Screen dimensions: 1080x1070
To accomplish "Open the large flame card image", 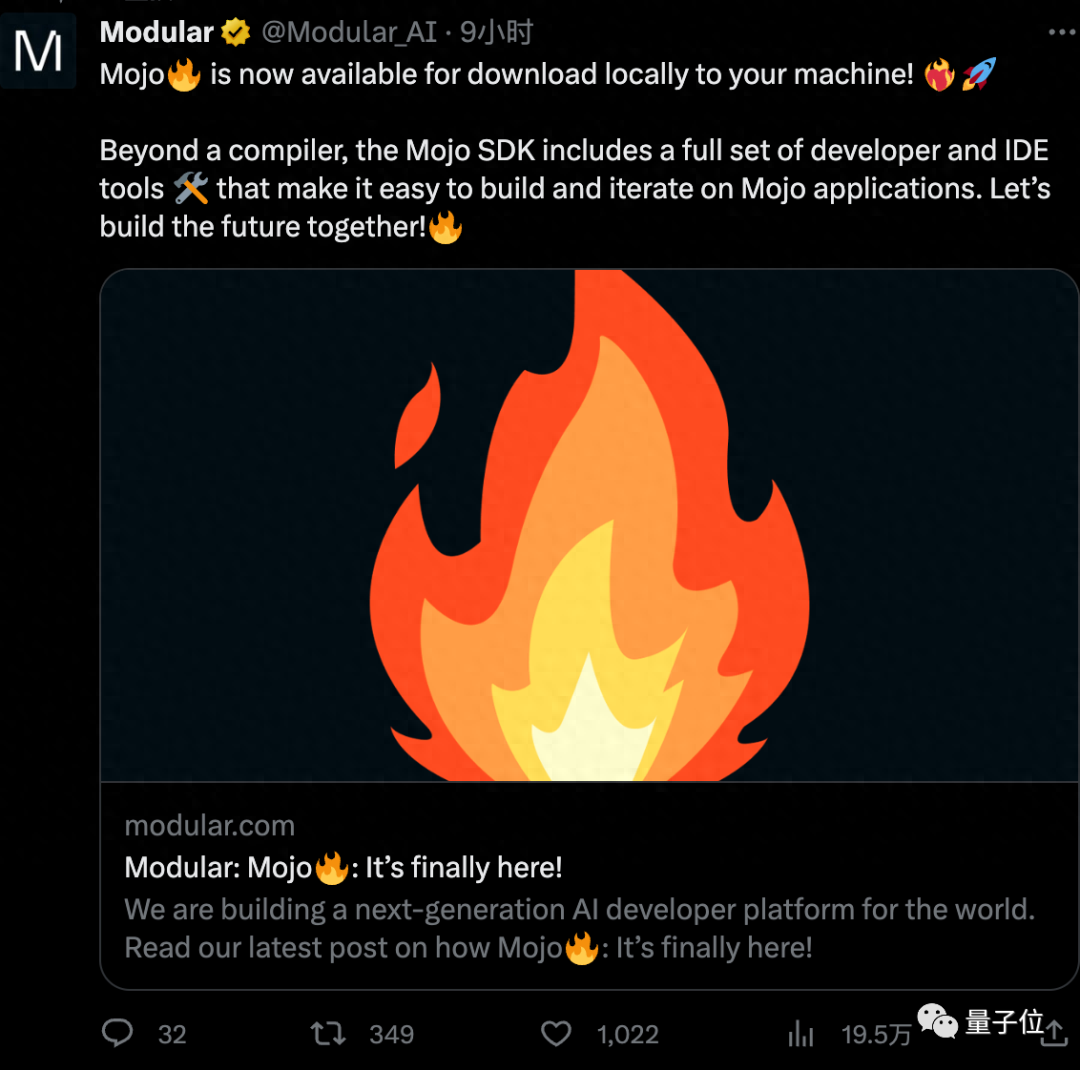I will [x=589, y=525].
